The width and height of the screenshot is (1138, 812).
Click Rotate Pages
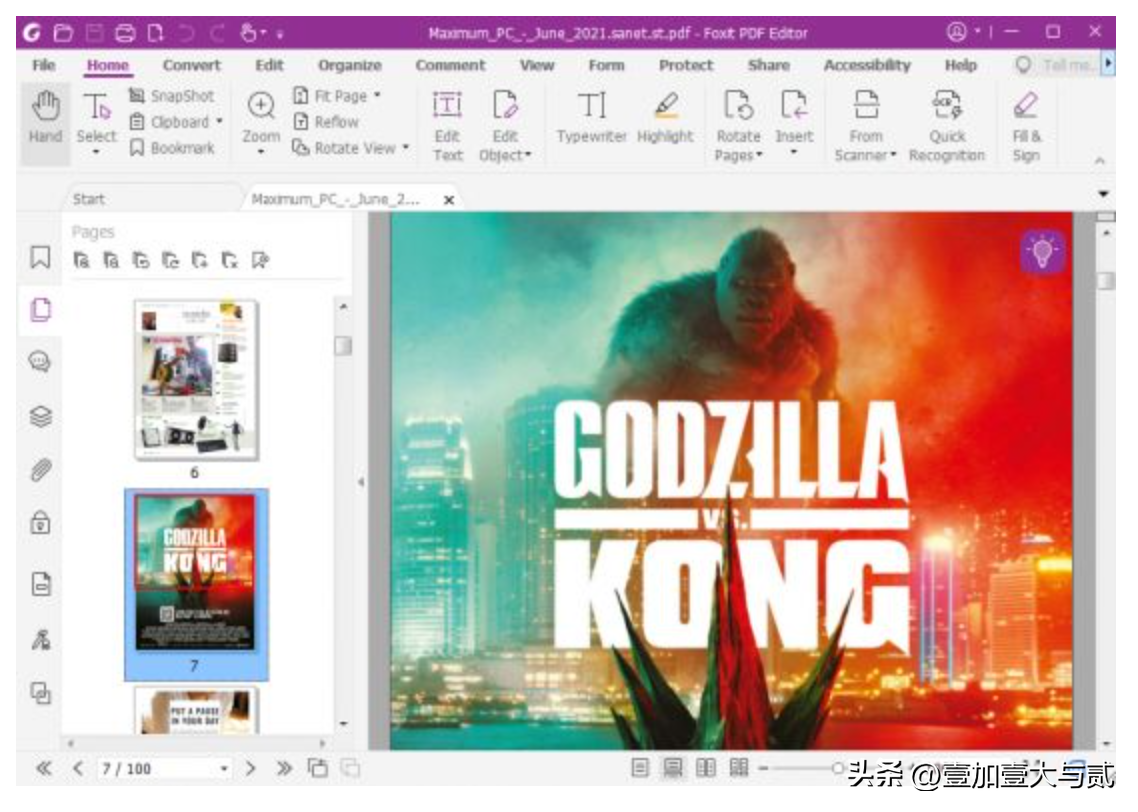738,125
